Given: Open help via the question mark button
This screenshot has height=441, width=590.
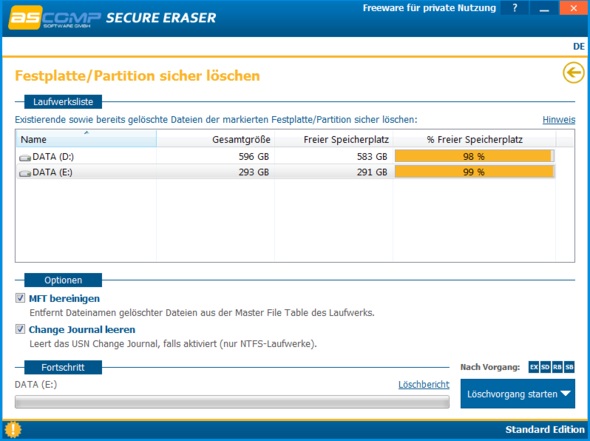Looking at the screenshot, I should [515, 8].
